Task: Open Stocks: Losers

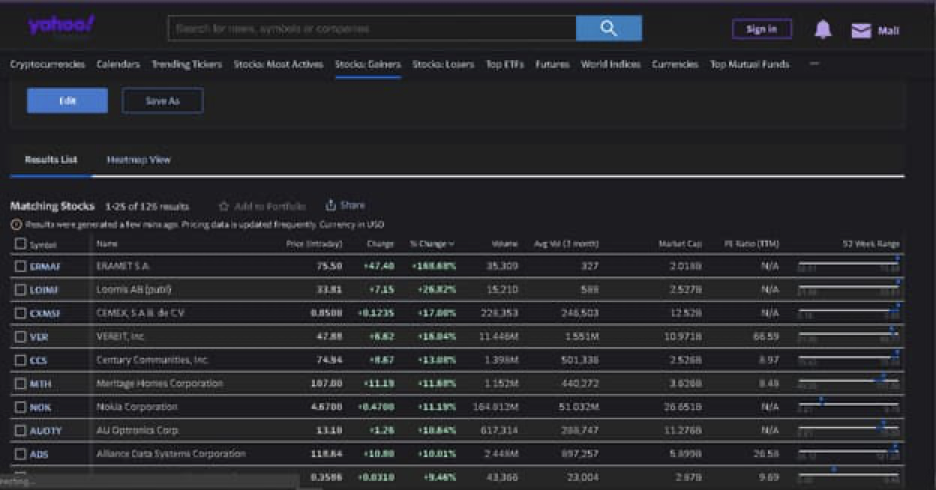Action: pyautogui.click(x=443, y=64)
